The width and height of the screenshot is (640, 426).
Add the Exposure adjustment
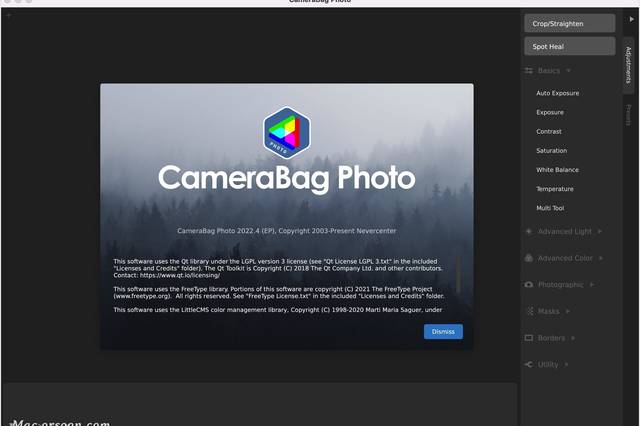tap(550, 112)
